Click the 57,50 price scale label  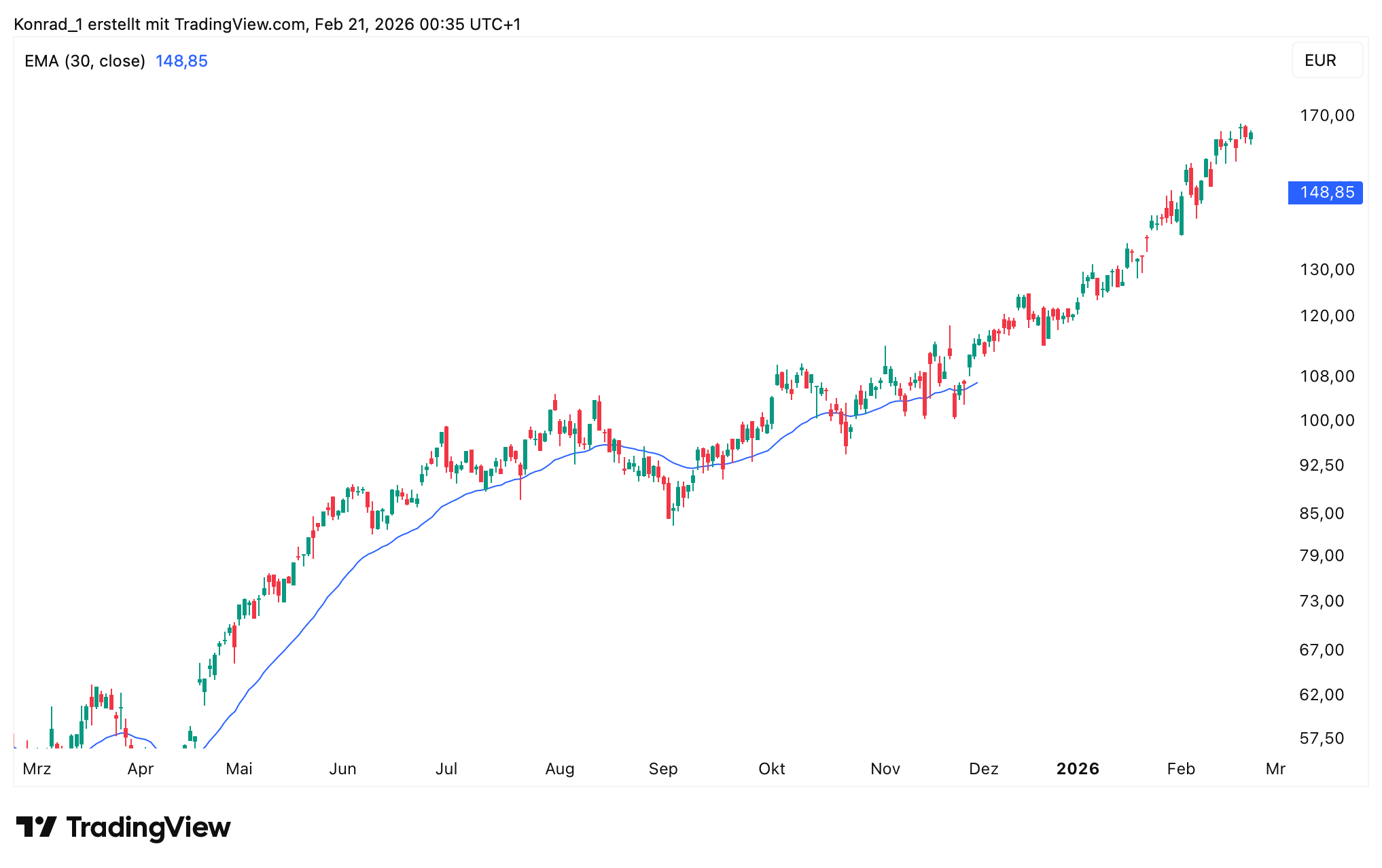pyautogui.click(x=1322, y=738)
